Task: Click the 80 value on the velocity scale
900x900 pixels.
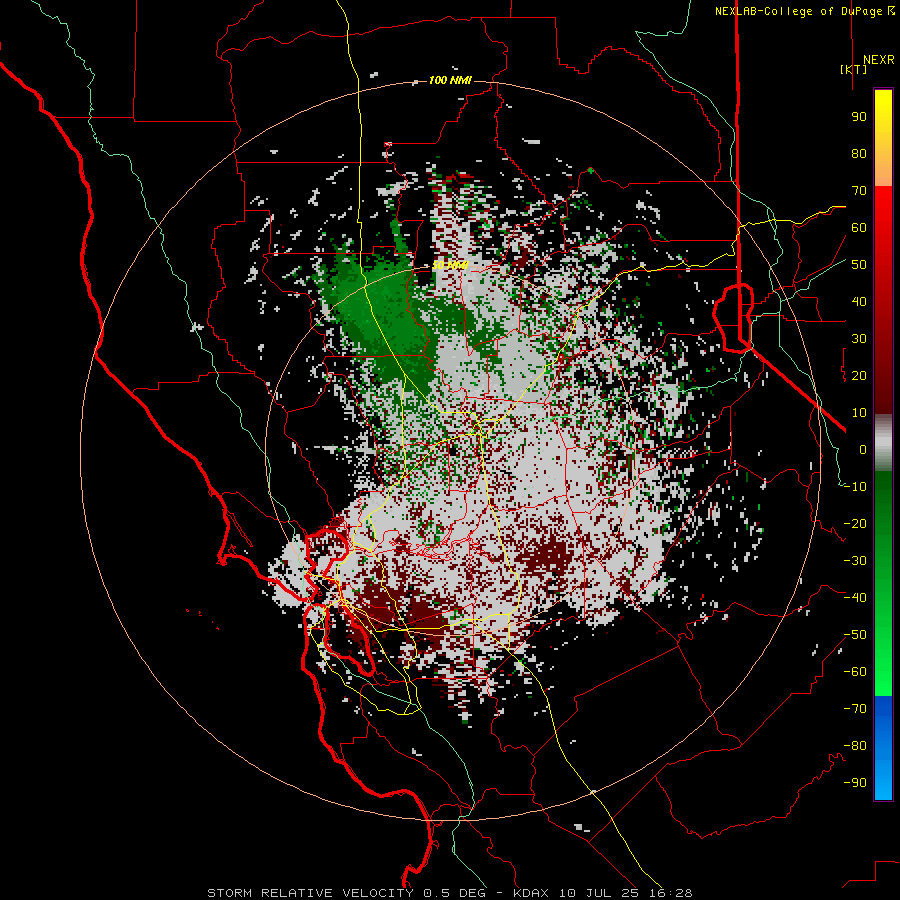Action: [x=859, y=154]
